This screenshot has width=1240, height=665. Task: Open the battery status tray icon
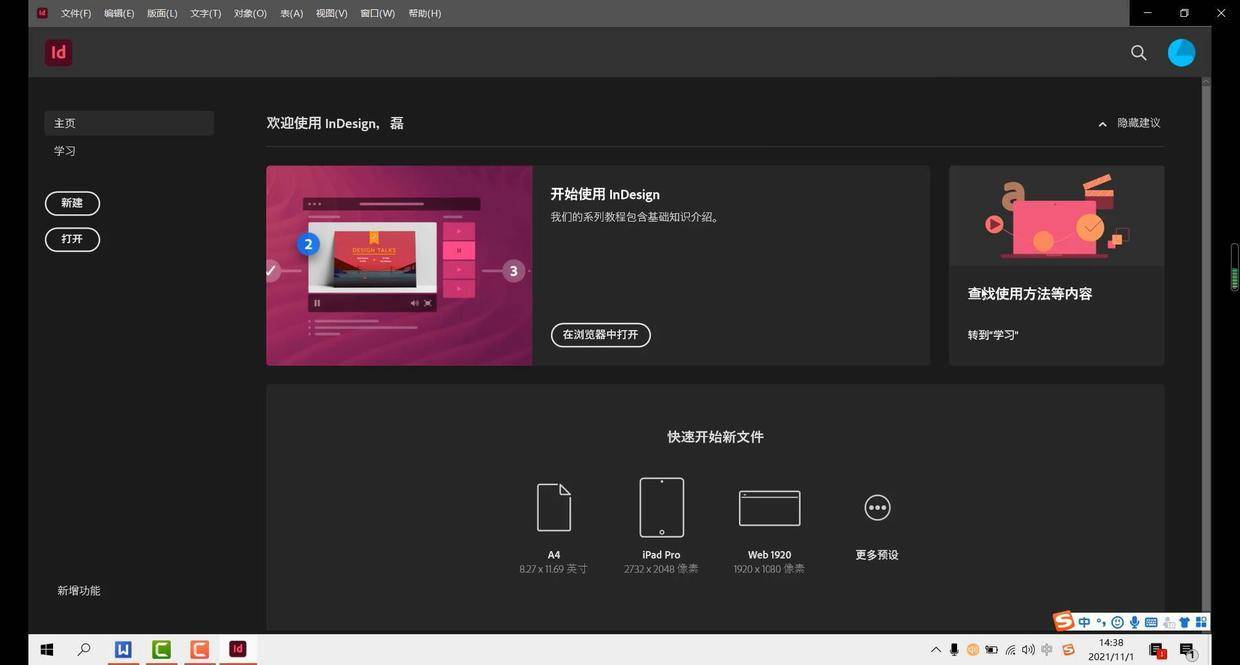click(x=991, y=650)
